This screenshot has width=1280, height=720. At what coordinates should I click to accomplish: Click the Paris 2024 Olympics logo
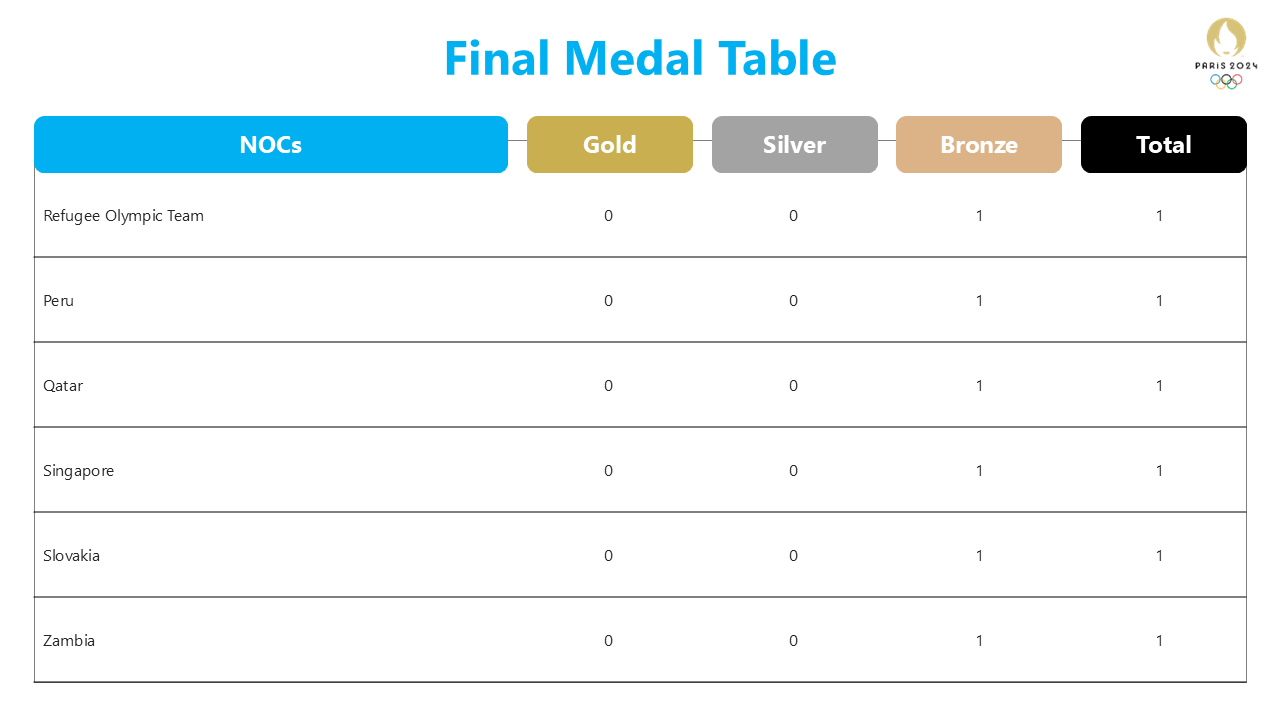1225,54
